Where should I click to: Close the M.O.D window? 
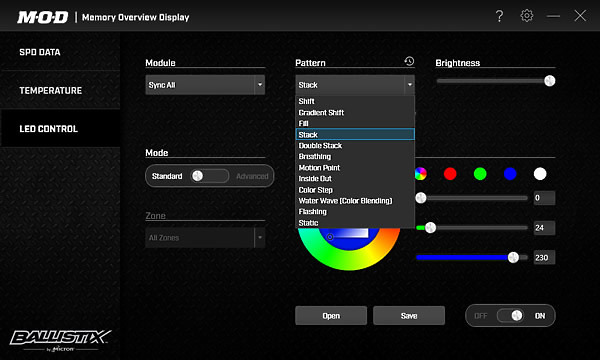(x=580, y=16)
